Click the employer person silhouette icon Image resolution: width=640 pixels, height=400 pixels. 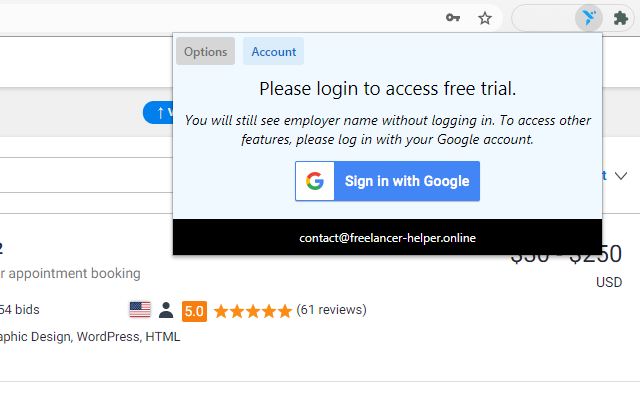(x=166, y=310)
